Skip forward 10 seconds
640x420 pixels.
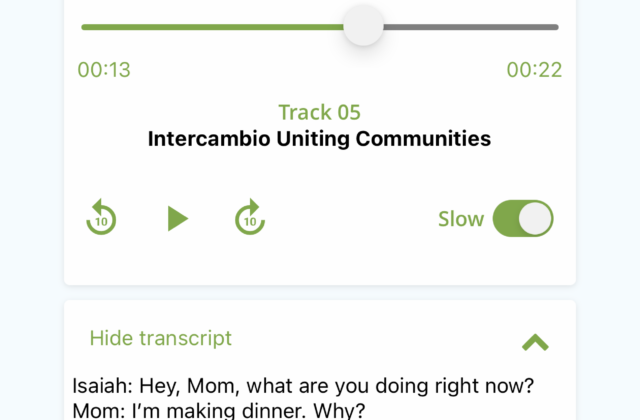click(250, 217)
